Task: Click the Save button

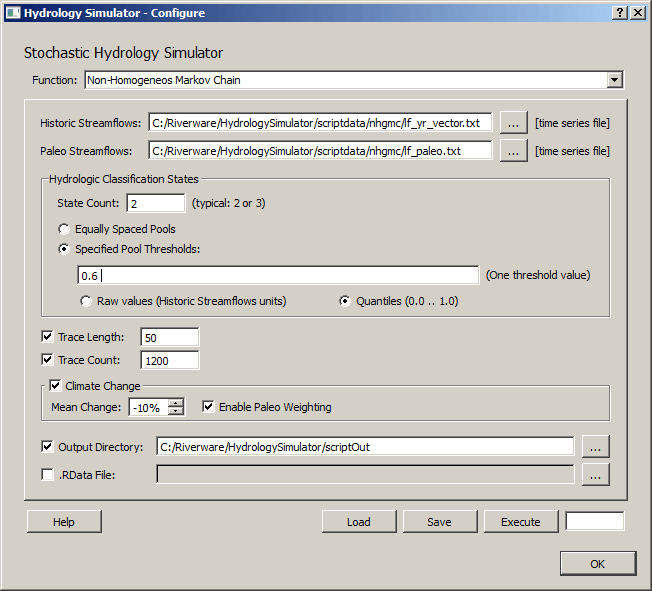Action: pyautogui.click(x=440, y=522)
